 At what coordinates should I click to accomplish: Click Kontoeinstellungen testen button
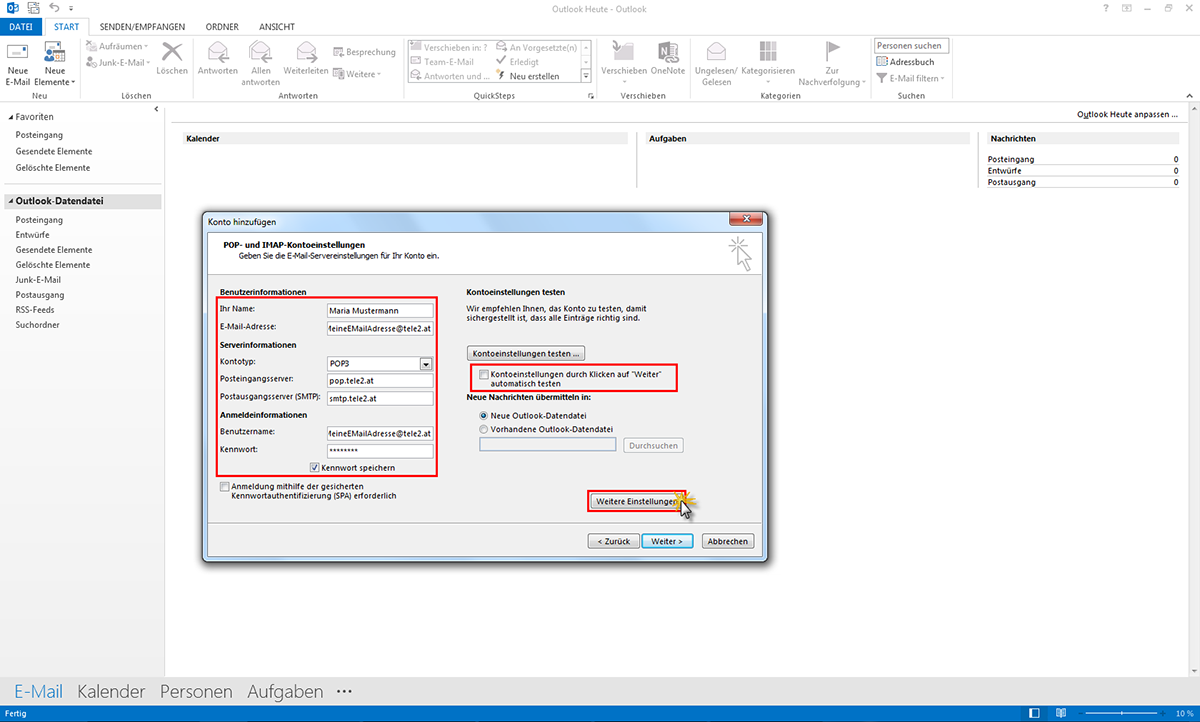tap(526, 354)
